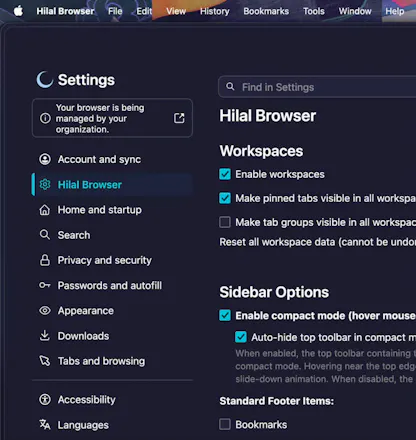Open Privacy and security settings
The width and height of the screenshot is (416, 440).
pyautogui.click(x=112, y=260)
